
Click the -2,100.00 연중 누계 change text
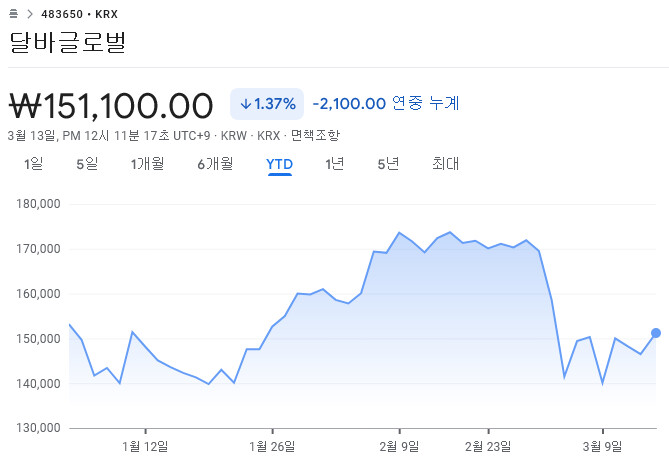pyautogui.click(x=386, y=103)
